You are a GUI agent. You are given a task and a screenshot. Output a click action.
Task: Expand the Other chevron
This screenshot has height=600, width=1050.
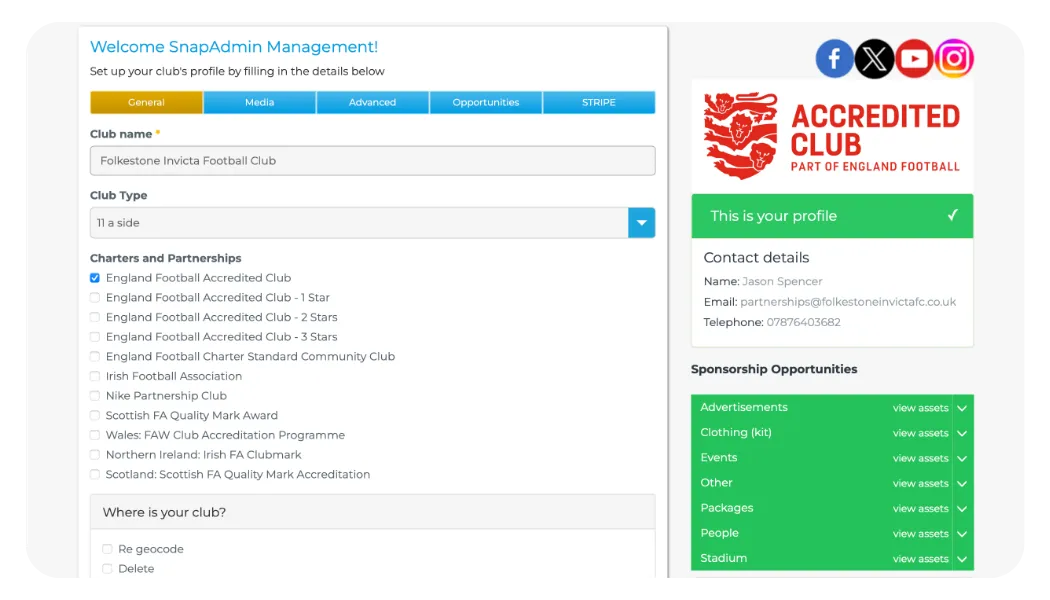pos(962,483)
